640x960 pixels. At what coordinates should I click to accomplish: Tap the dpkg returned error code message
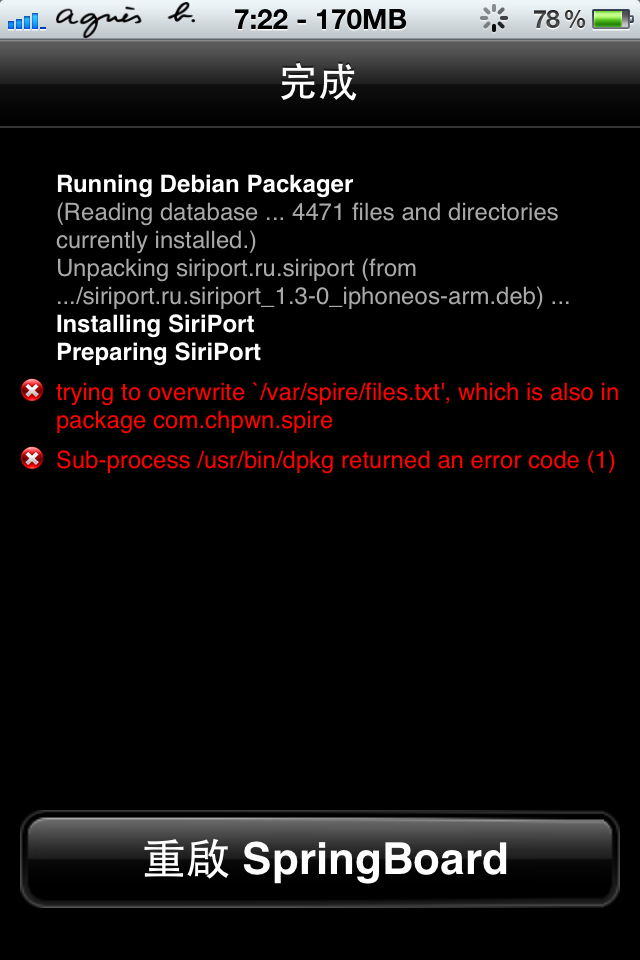[x=335, y=460]
